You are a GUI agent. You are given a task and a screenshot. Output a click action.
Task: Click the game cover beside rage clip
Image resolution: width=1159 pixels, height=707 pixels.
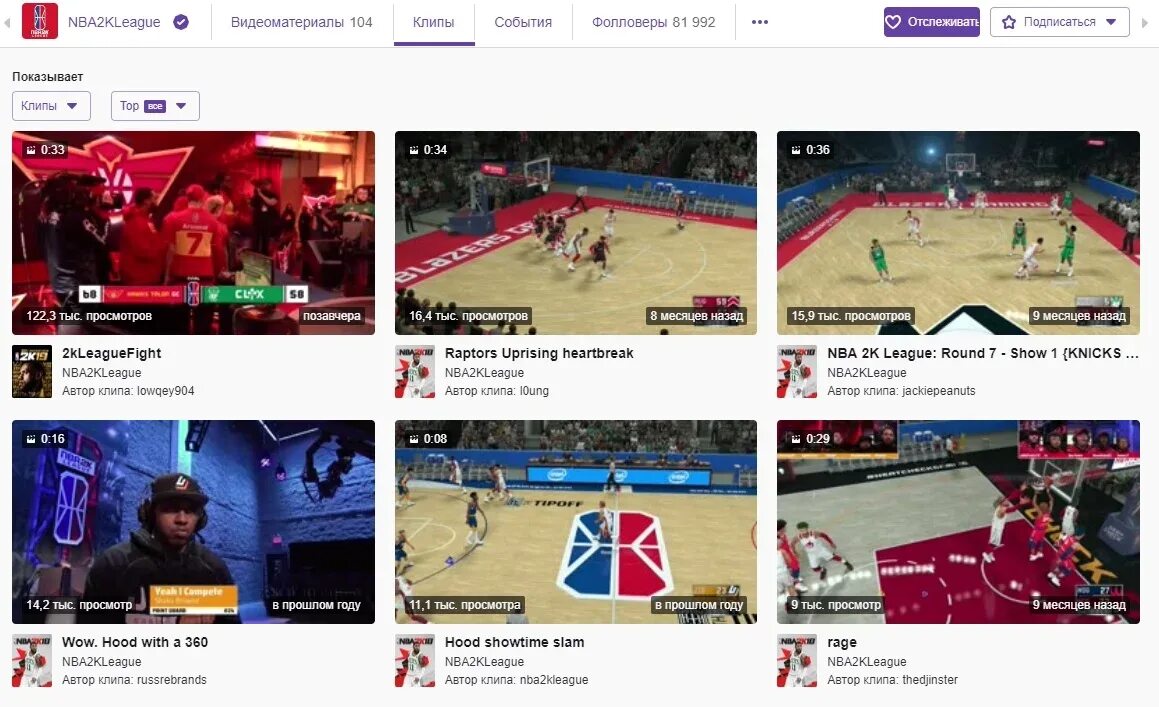tap(797, 660)
